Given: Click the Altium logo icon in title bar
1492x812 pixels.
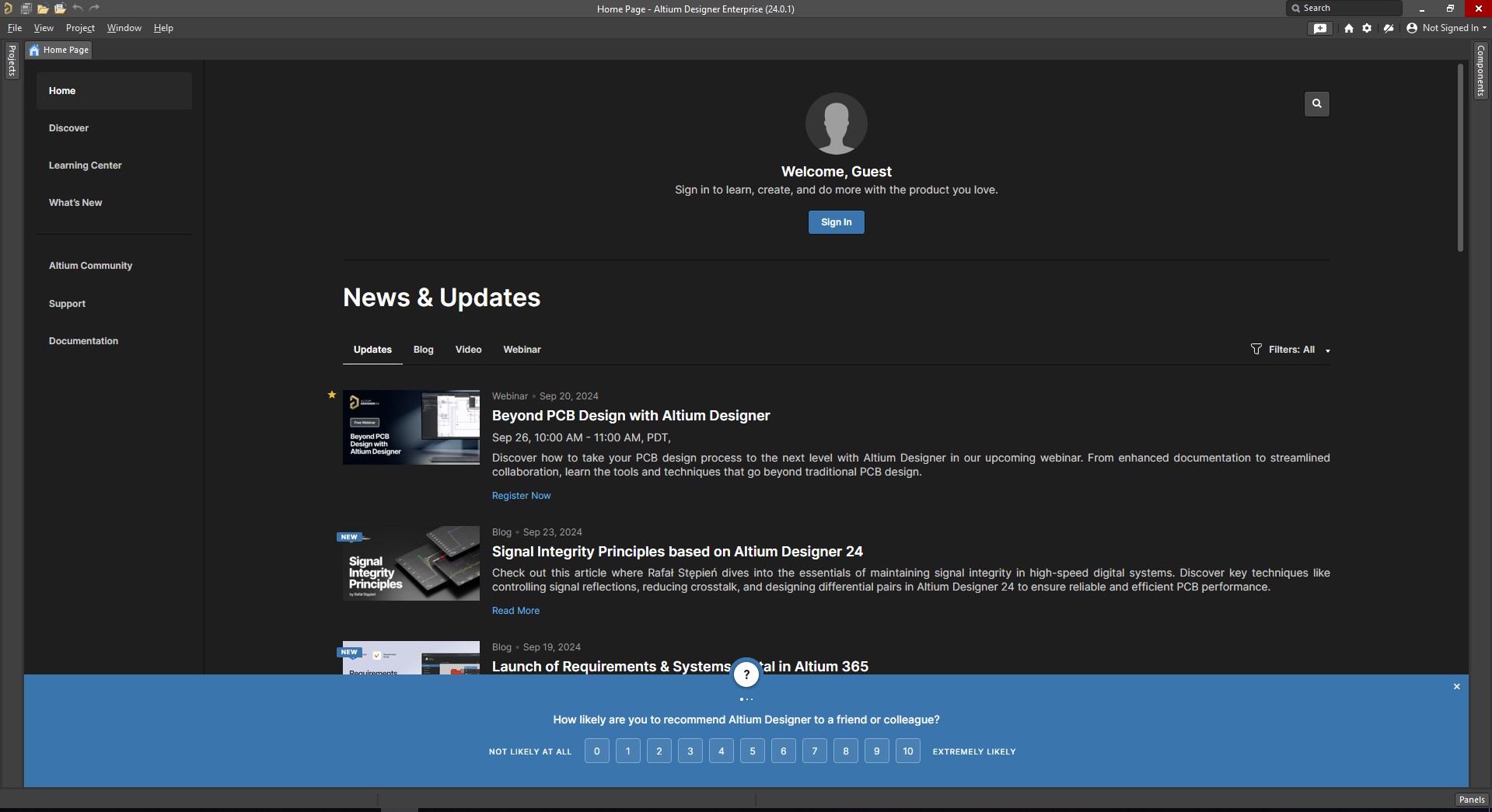Looking at the screenshot, I should coord(8,9).
